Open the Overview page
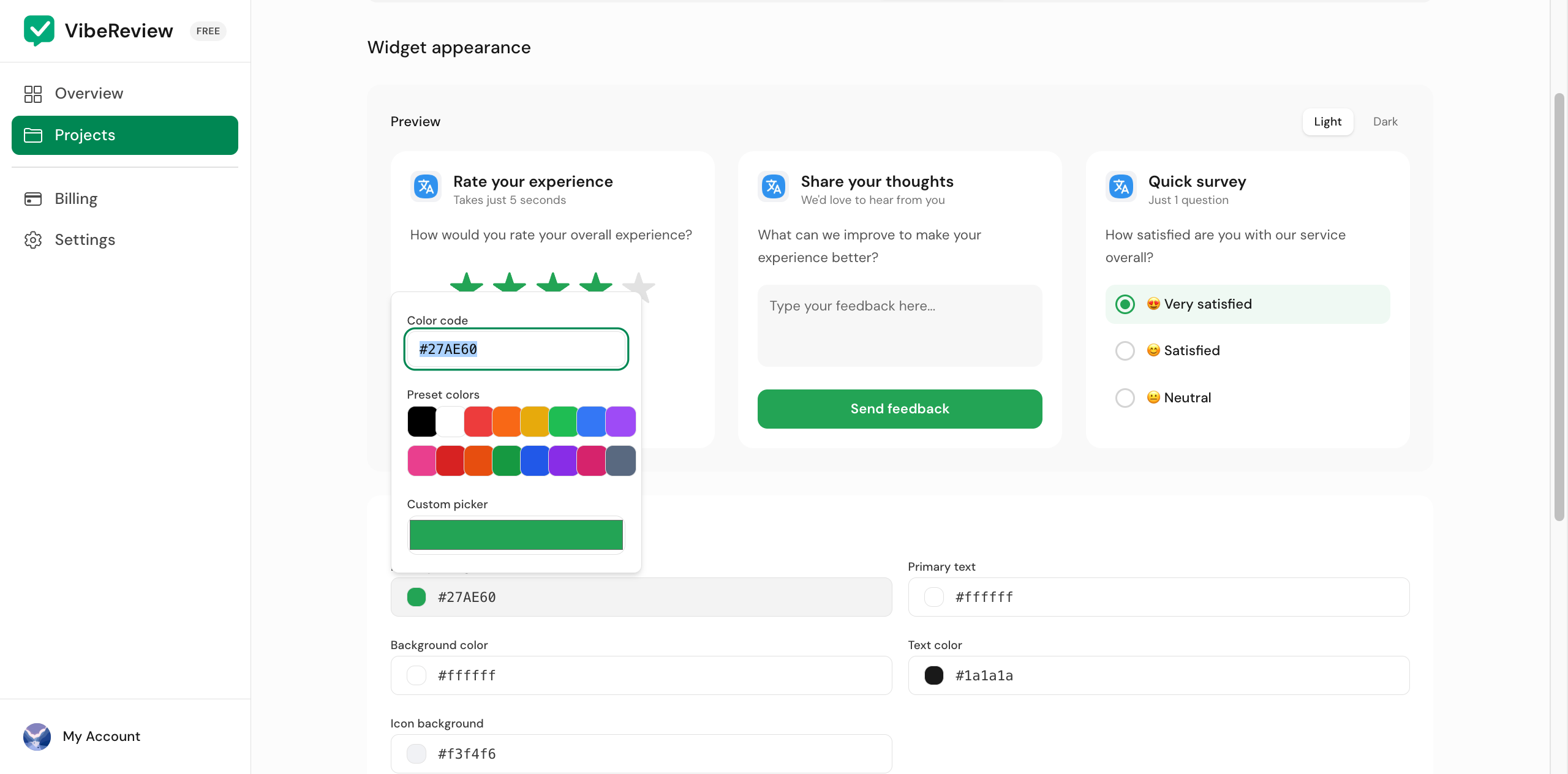The height and width of the screenshot is (774, 1568). pos(125,94)
